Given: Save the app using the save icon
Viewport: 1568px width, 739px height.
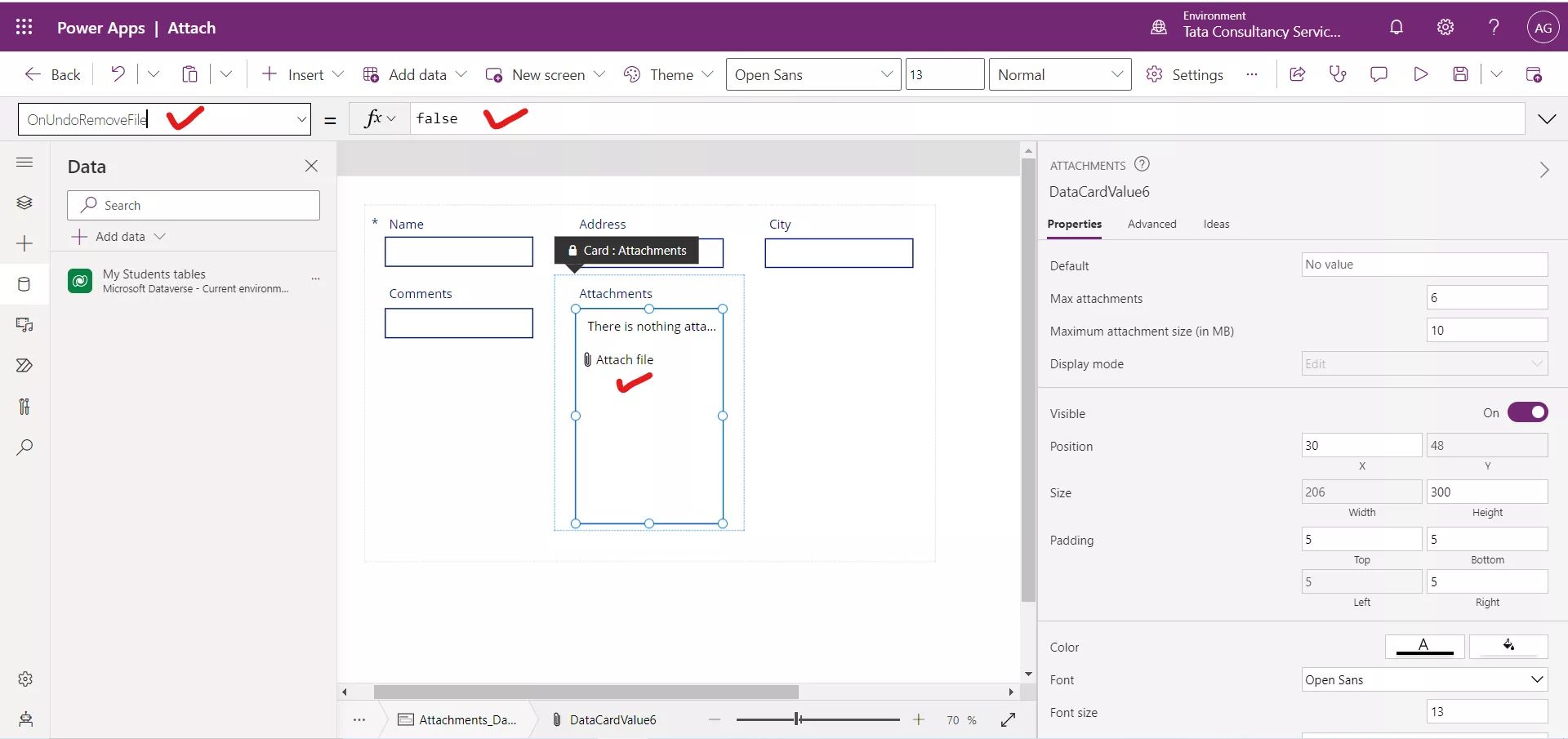Looking at the screenshot, I should [x=1461, y=73].
